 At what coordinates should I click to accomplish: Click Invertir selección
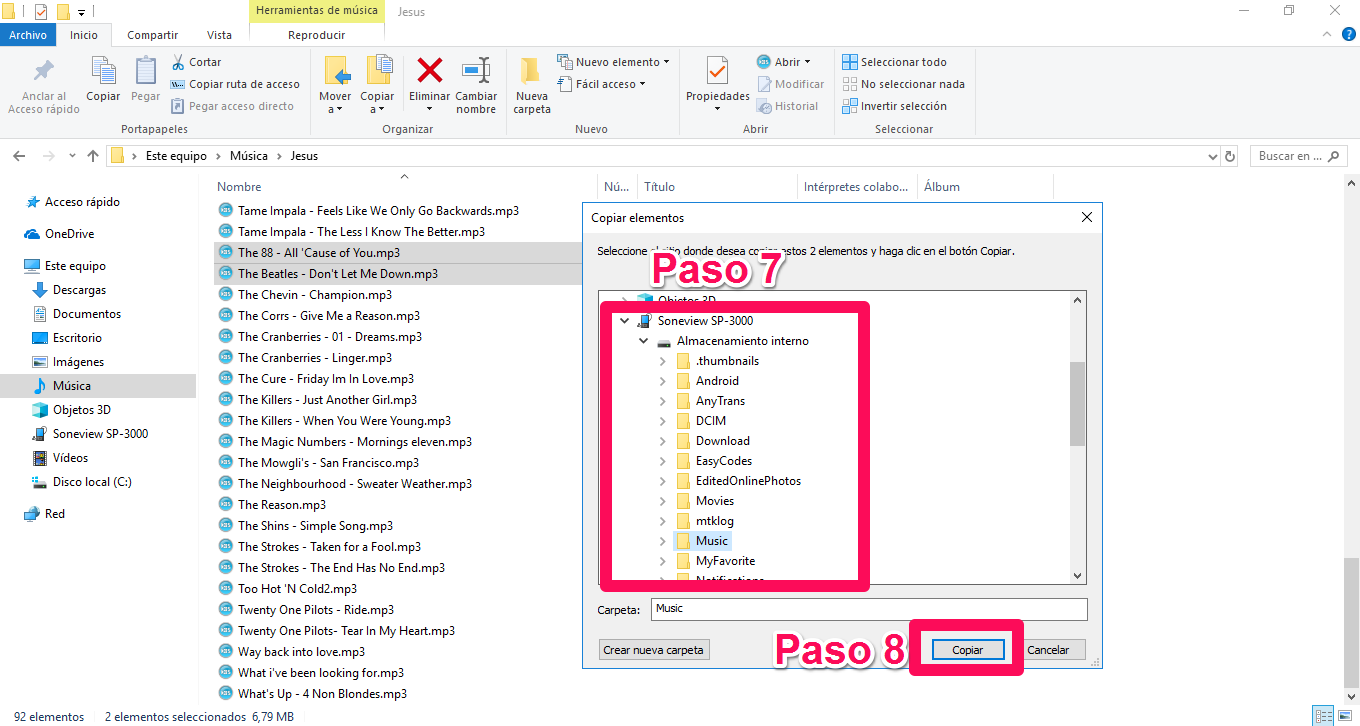point(894,106)
